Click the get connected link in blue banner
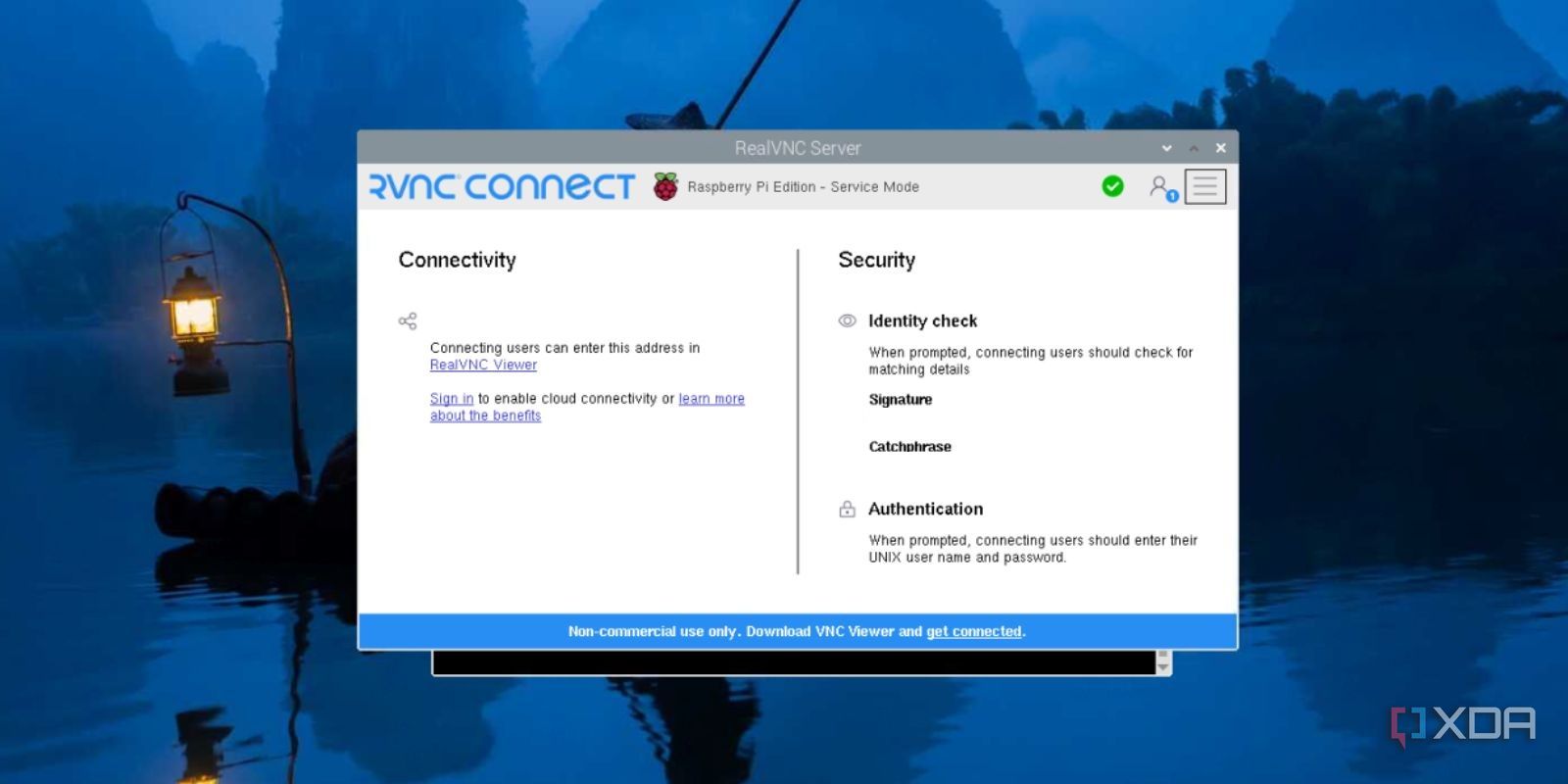Viewport: 1568px width, 784px height. (974, 631)
